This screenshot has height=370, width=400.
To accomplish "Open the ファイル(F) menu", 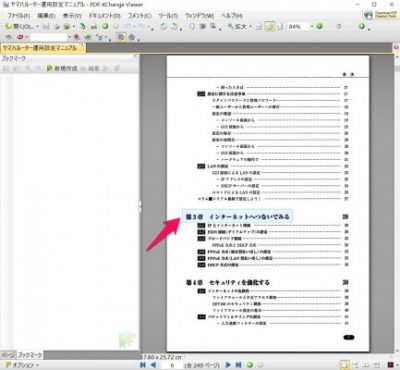I will pyautogui.click(x=19, y=16).
